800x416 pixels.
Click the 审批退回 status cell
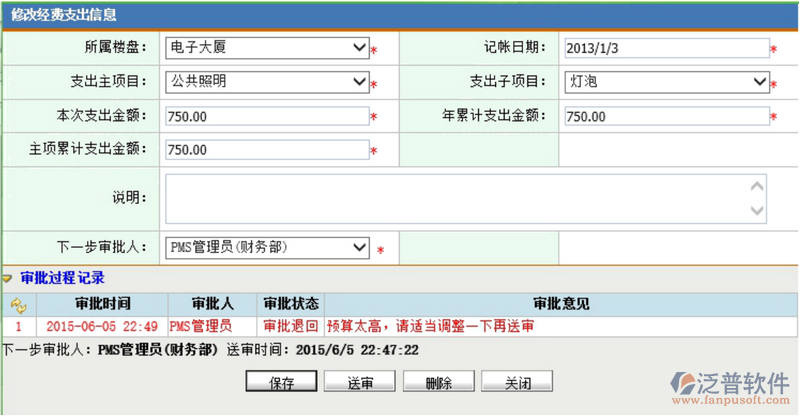[x=291, y=326]
